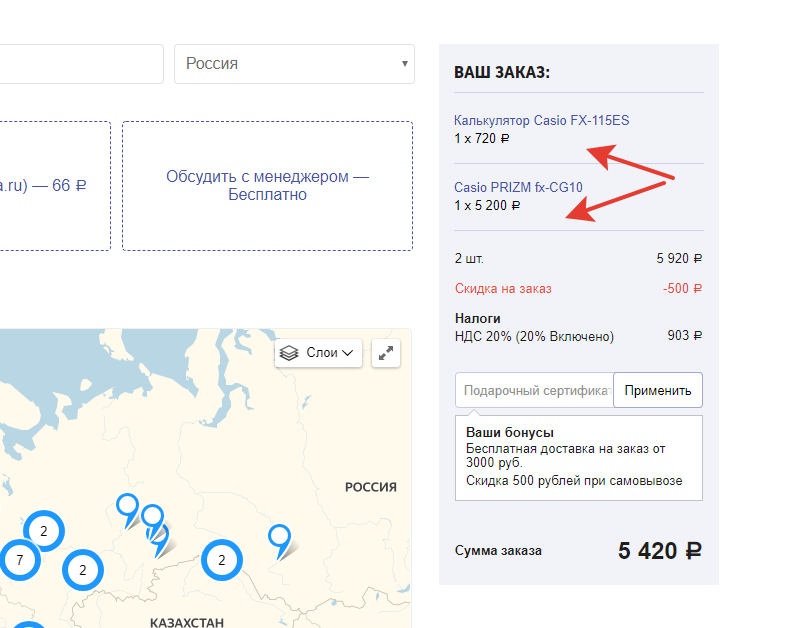This screenshot has height=628, width=788.
Task: Click the chevron beside Слои
Action: 347,353
